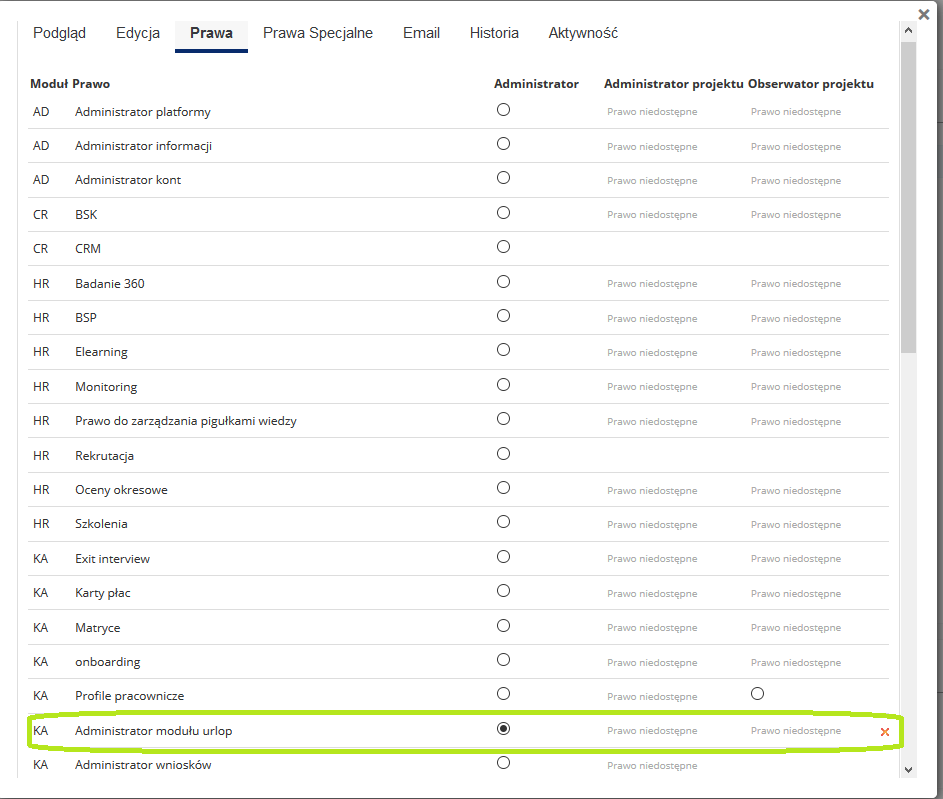Screen dimensions: 943x799
Task: Toggle the selected Administrator modułu urlop radio
Action: (x=503, y=729)
